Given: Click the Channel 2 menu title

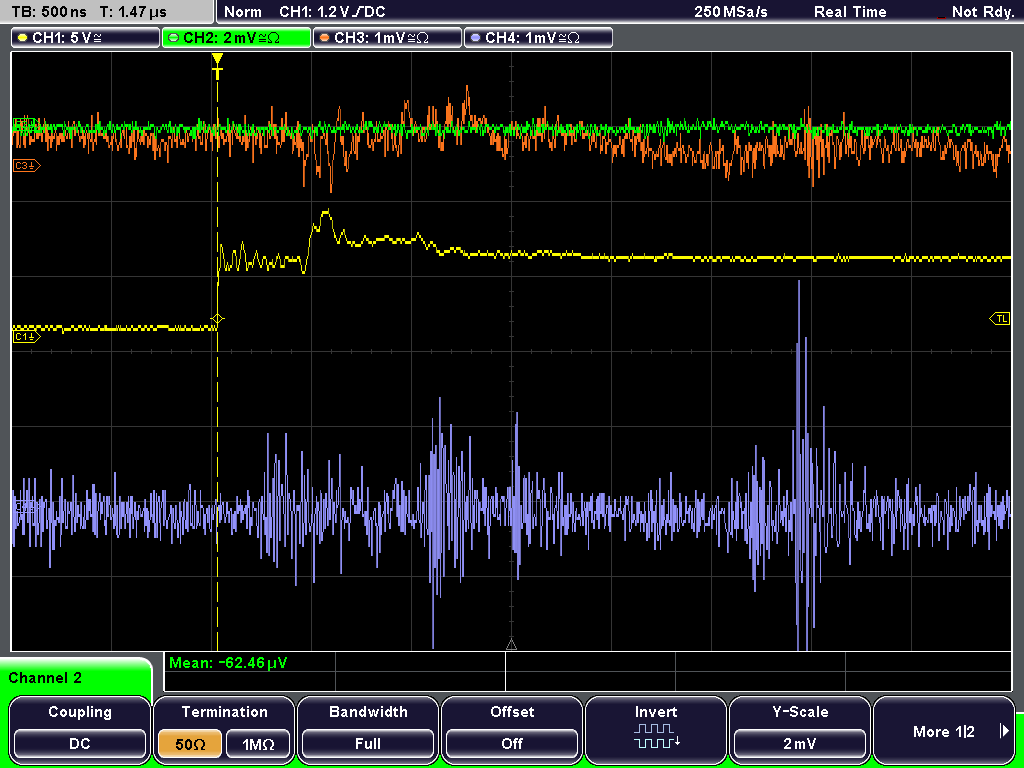Looking at the screenshot, I should (45, 678).
